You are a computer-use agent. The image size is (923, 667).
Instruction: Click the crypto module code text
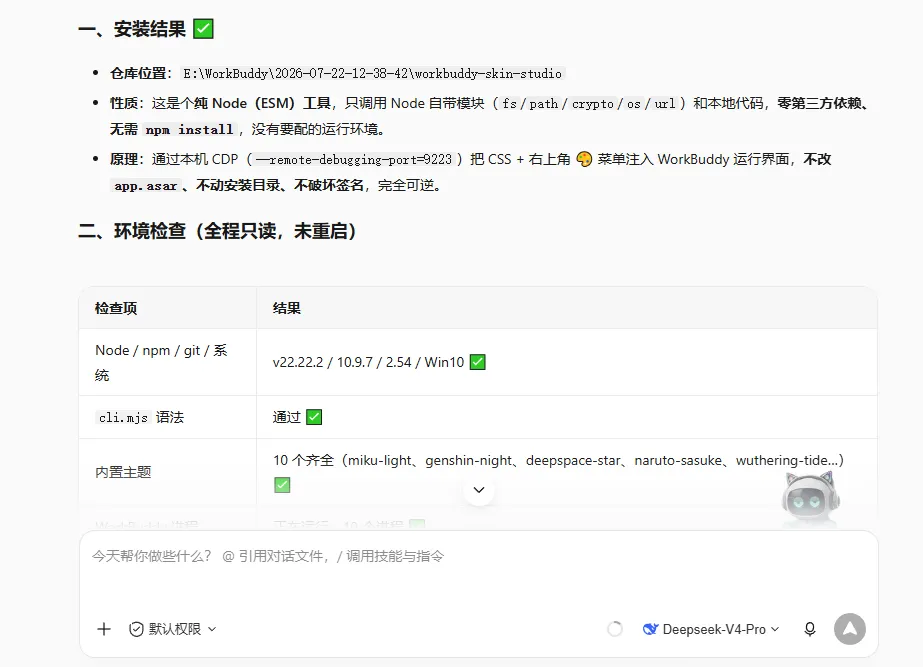(593, 104)
